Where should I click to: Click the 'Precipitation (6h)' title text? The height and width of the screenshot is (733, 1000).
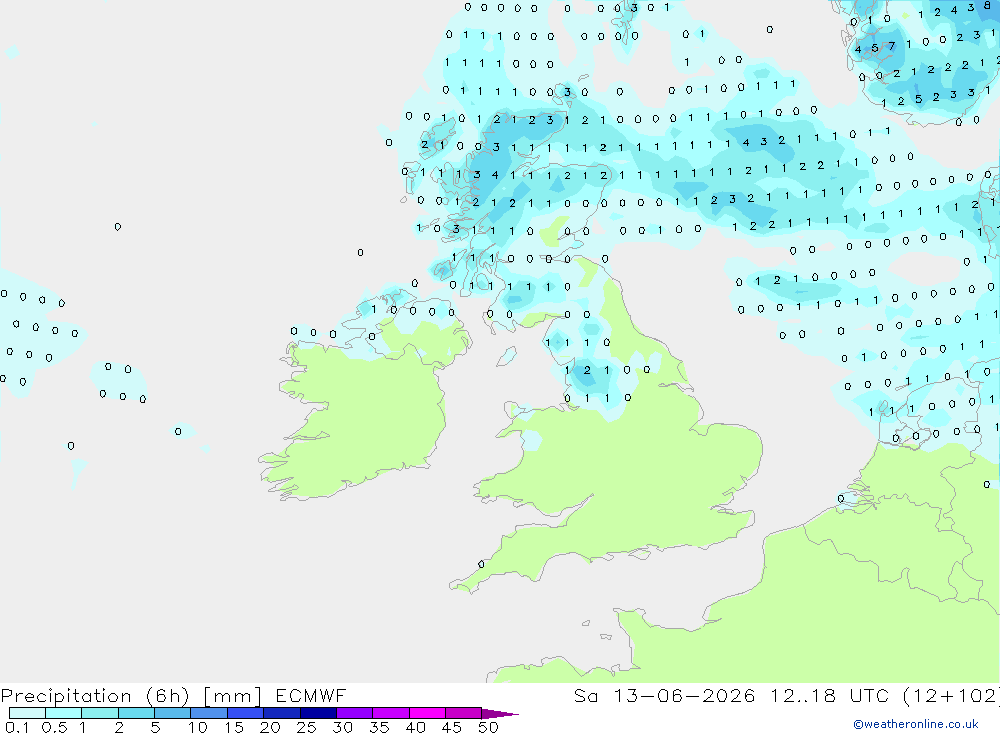(x=95, y=695)
